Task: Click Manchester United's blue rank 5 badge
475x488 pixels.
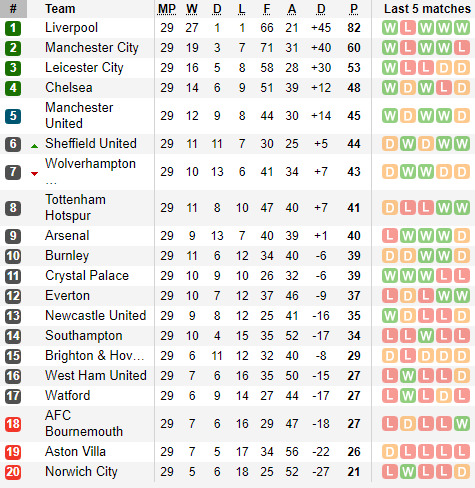Action: pos(13,116)
